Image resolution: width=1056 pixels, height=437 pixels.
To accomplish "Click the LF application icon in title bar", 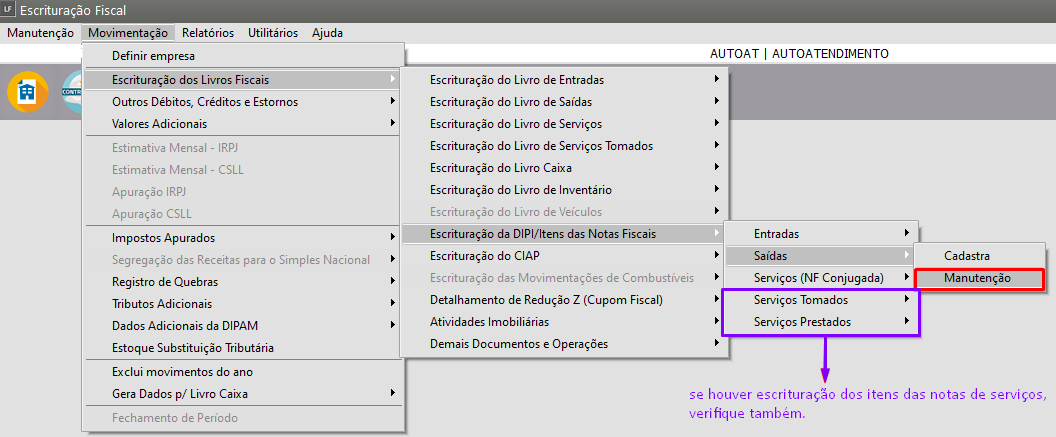I will 9,10.
